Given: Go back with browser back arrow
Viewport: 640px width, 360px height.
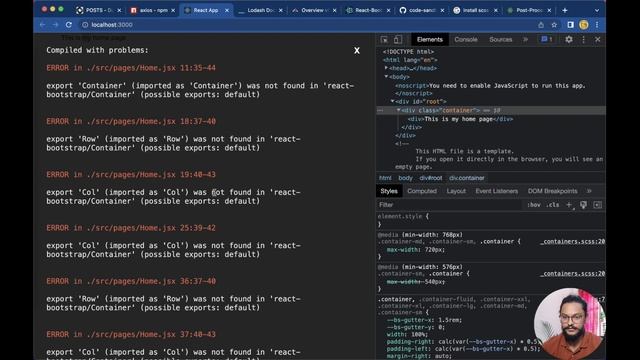Looking at the screenshot, I should pyautogui.click(x=42, y=25).
